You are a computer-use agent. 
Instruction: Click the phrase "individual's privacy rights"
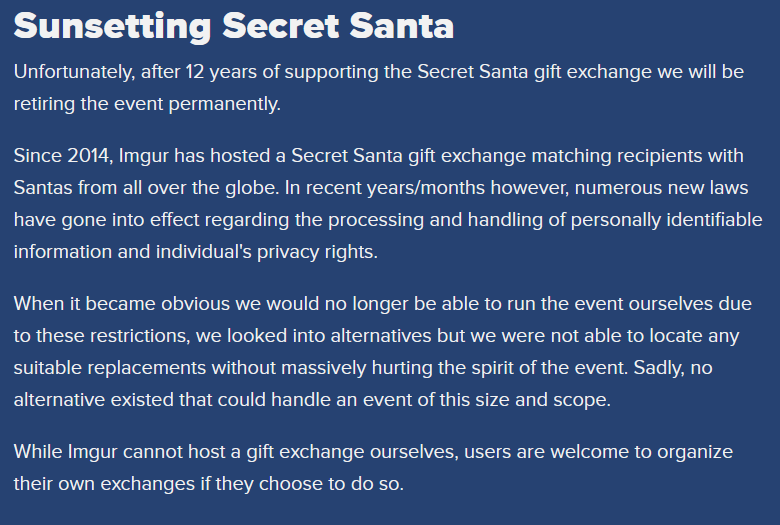[x=266, y=252]
